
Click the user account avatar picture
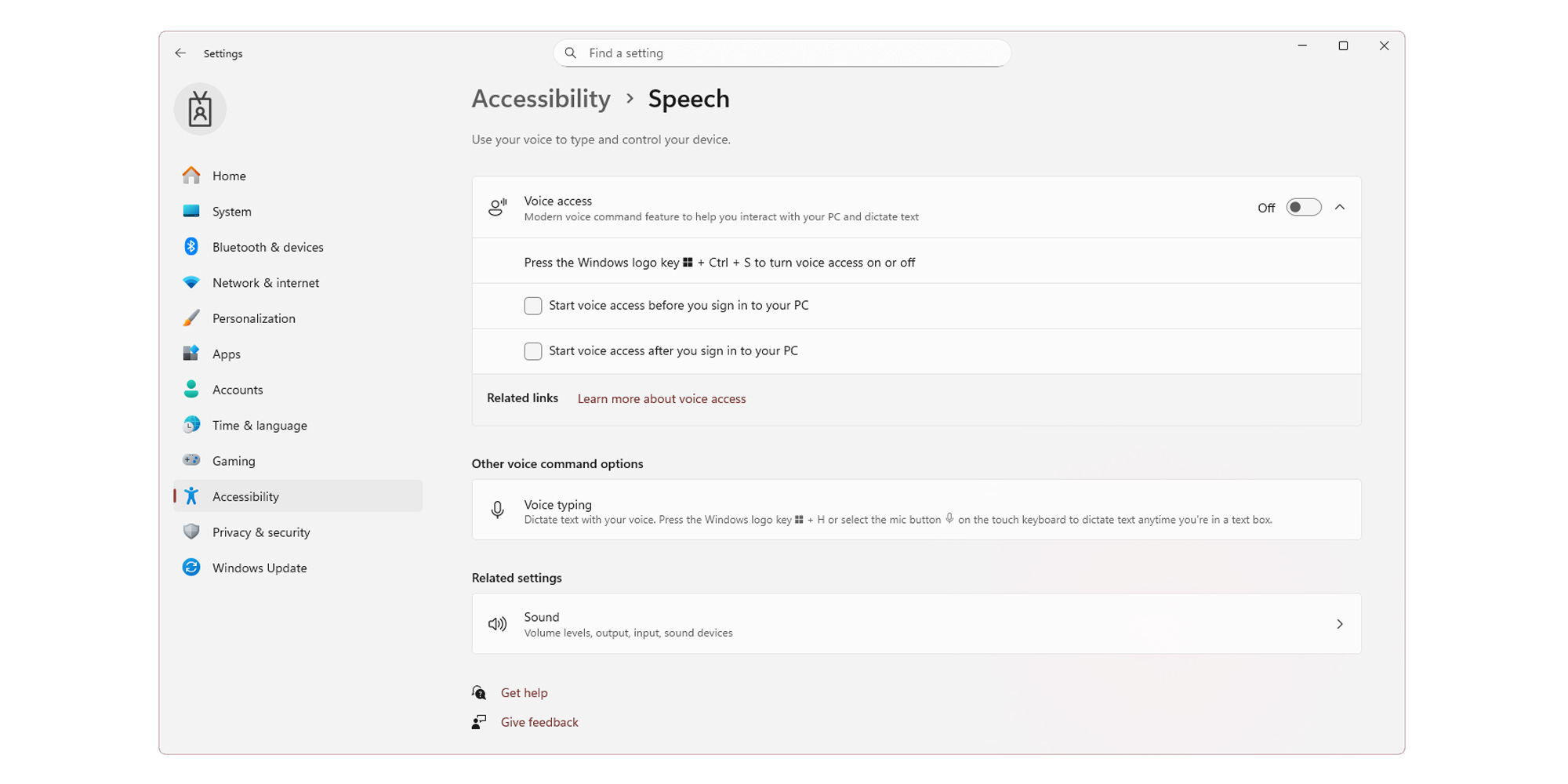pos(199,109)
